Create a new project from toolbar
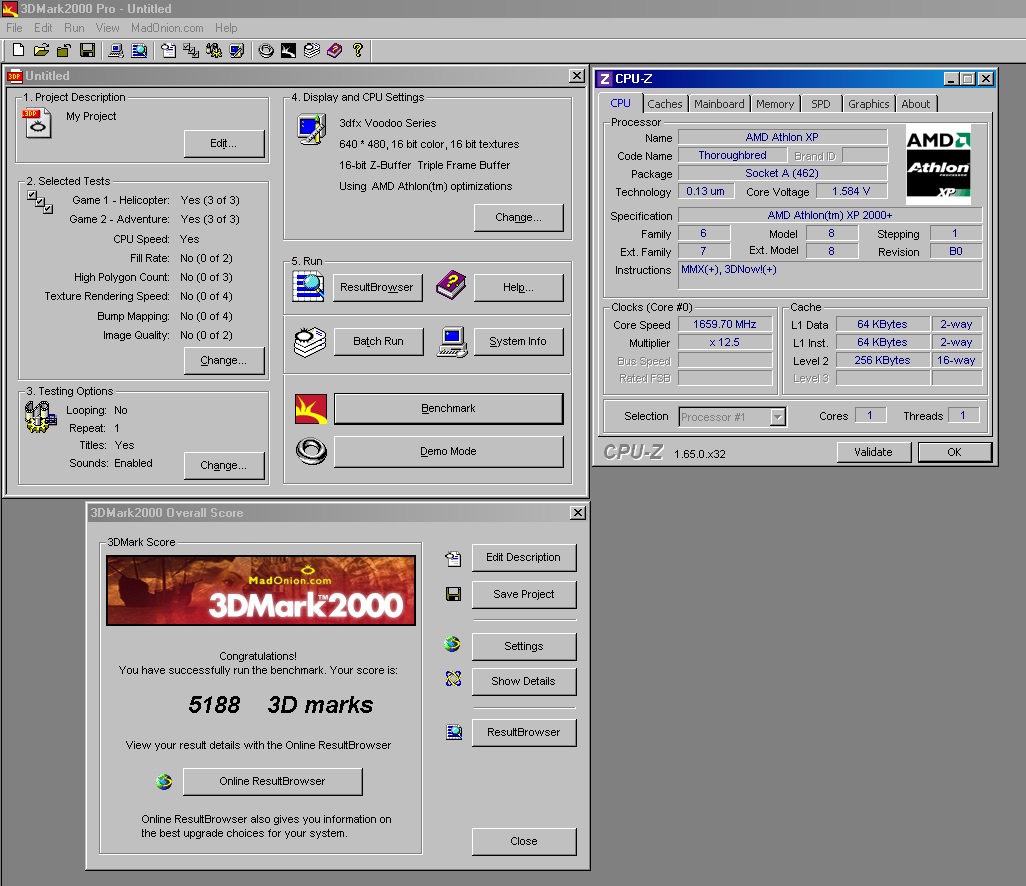1026x886 pixels. [18, 50]
